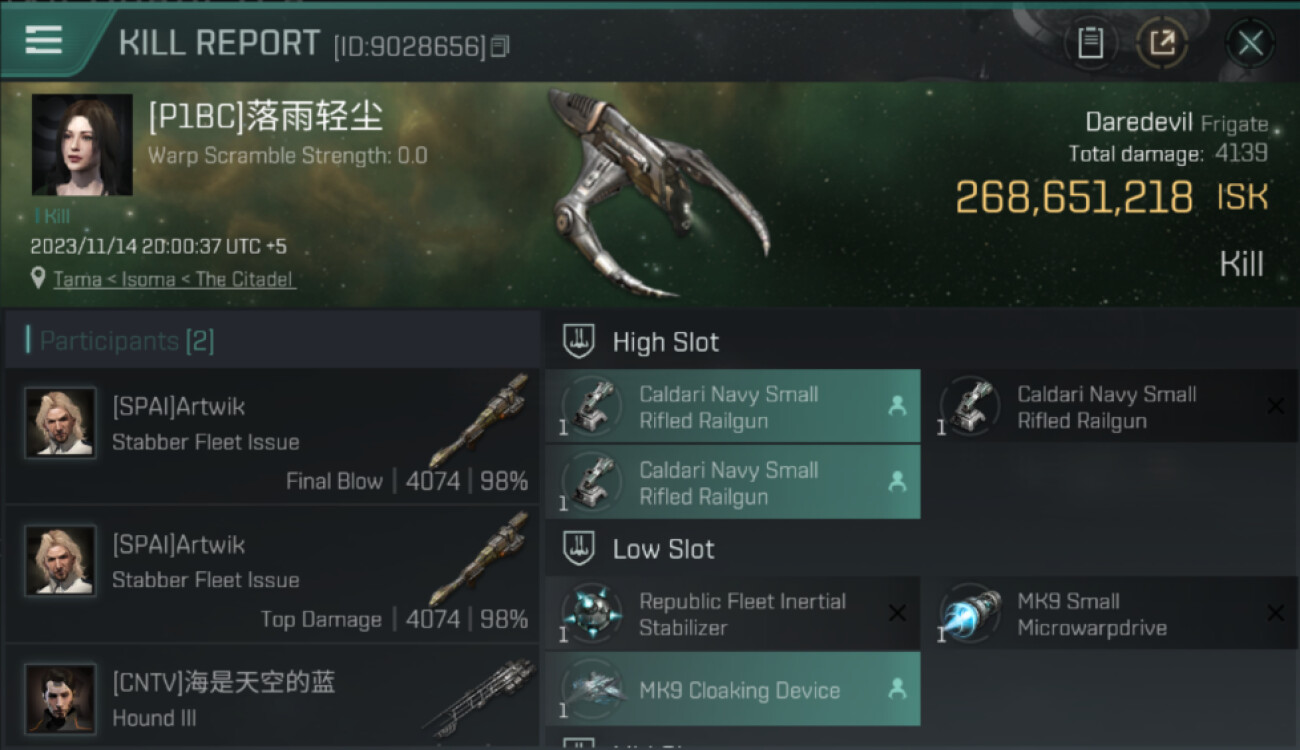Viewport: 1300px width, 750px height.
Task: Open the Hound III participant entry
Action: [272, 695]
